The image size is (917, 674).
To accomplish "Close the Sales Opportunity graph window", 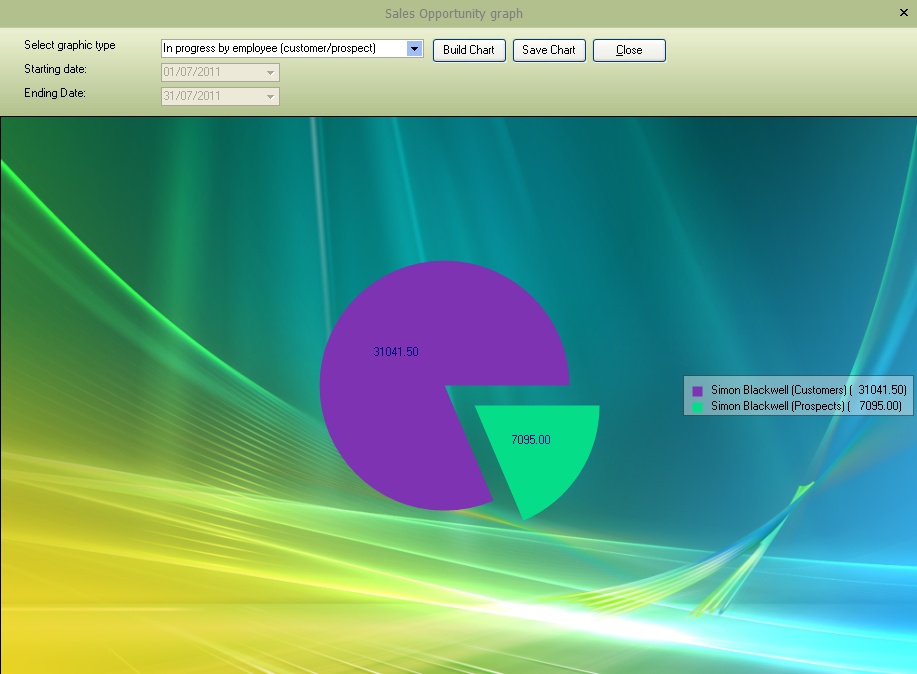I will tap(904, 12).
